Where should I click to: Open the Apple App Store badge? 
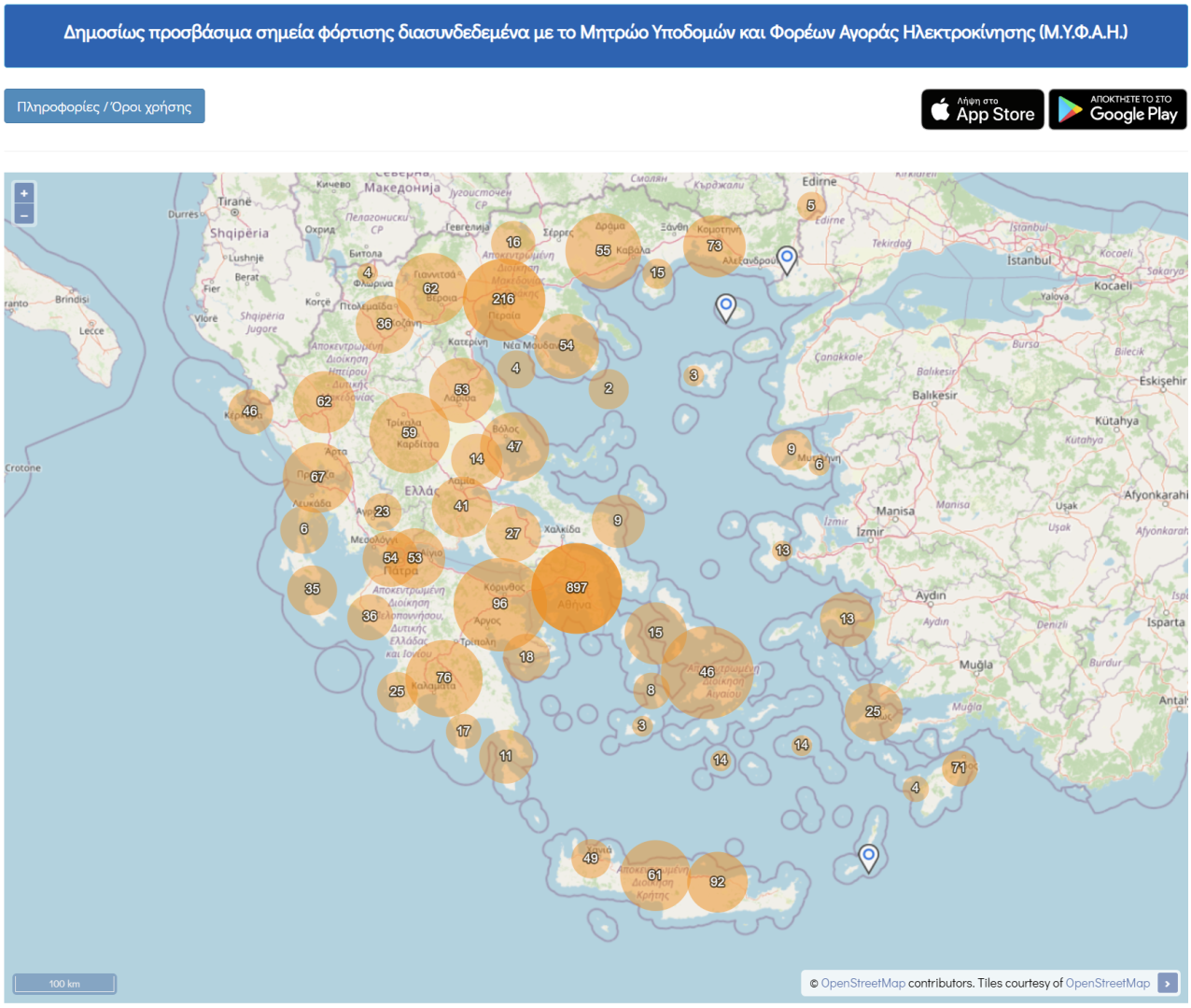point(982,109)
